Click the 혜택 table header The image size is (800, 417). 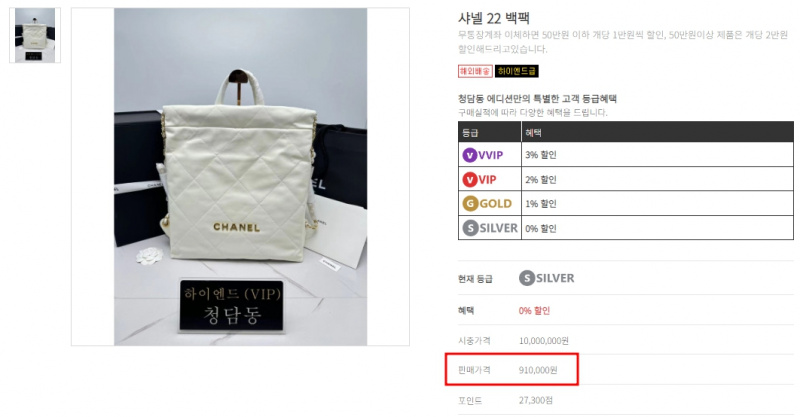tap(657, 132)
